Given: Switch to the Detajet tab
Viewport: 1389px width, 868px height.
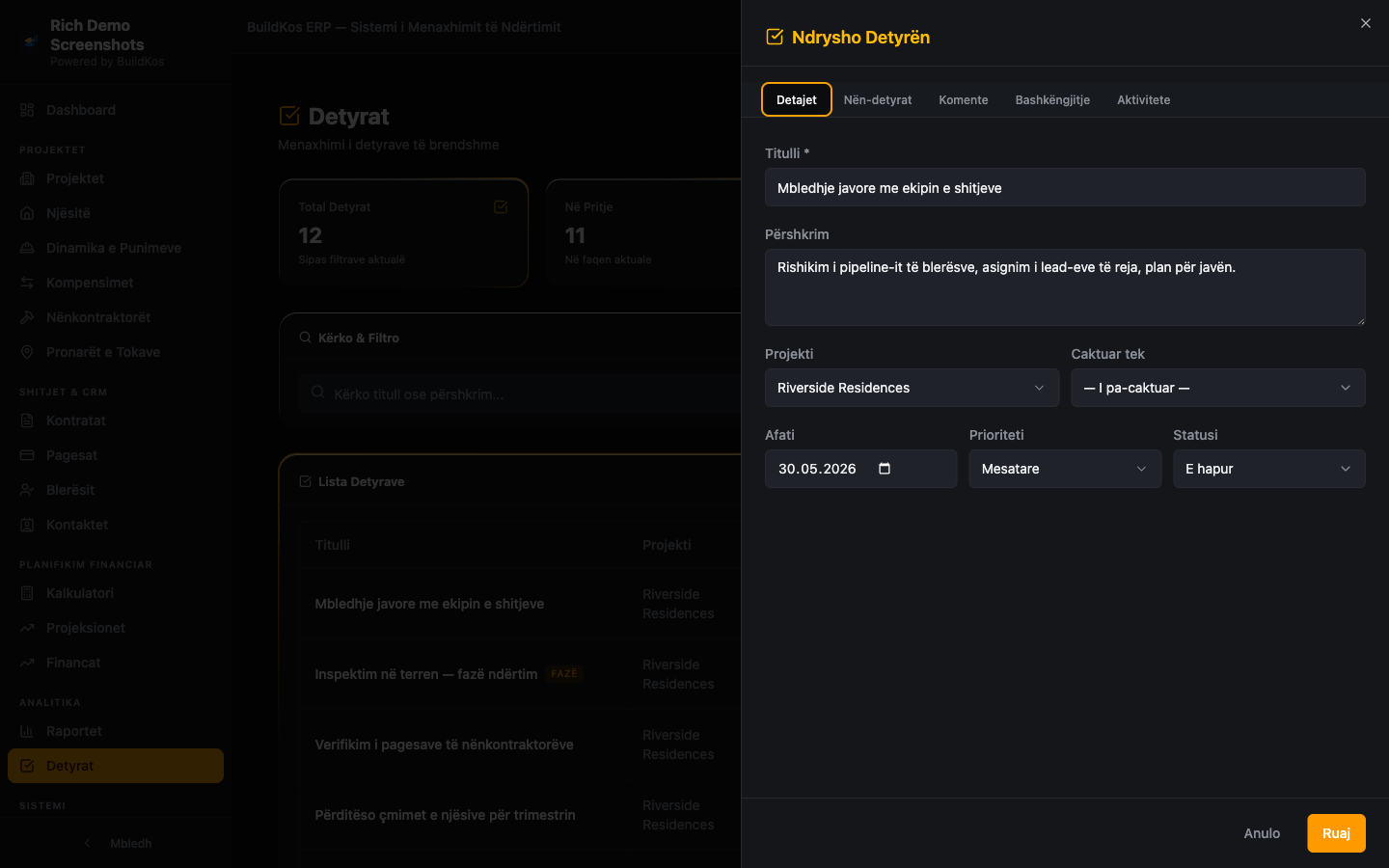Looking at the screenshot, I should [797, 99].
